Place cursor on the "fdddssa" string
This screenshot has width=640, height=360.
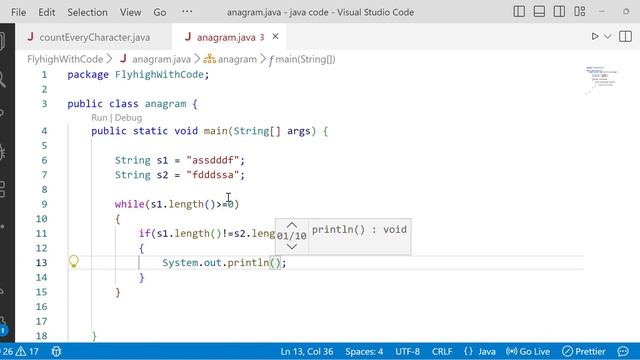tap(212, 175)
